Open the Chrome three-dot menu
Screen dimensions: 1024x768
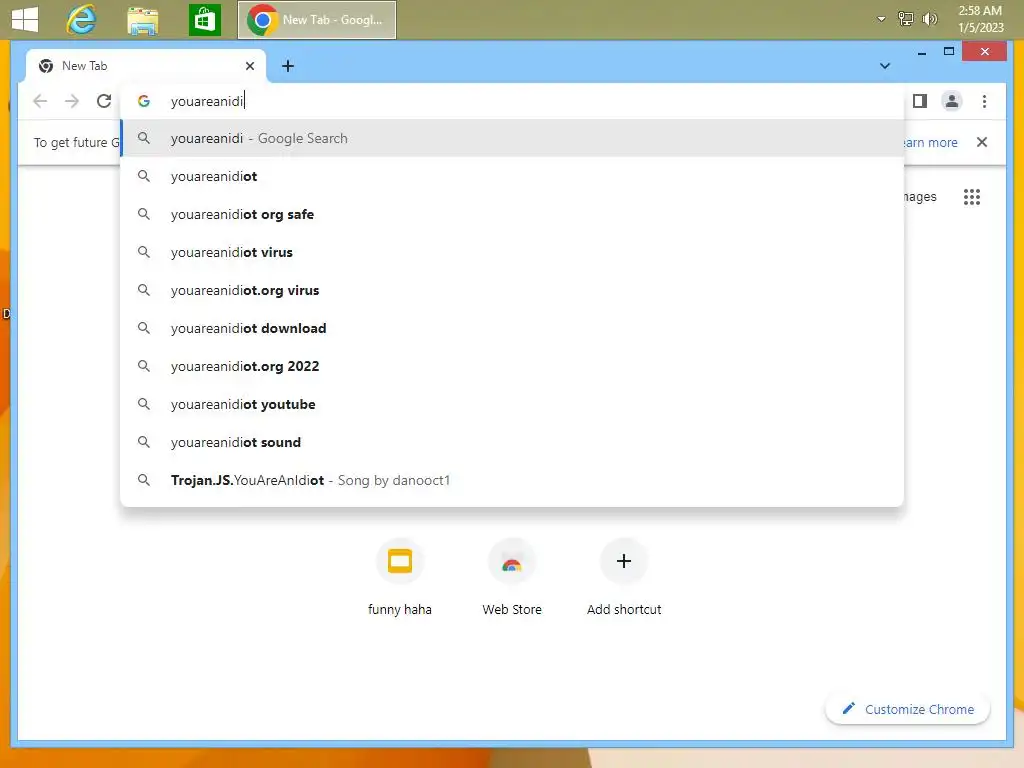pos(984,101)
